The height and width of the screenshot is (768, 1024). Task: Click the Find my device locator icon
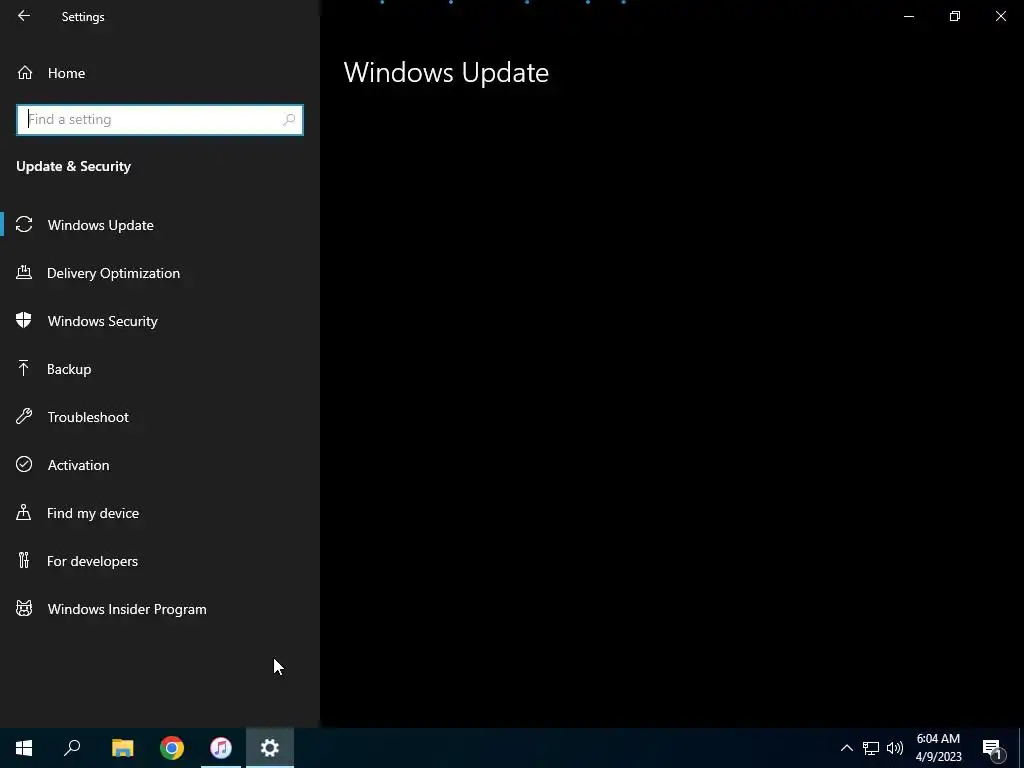(24, 512)
